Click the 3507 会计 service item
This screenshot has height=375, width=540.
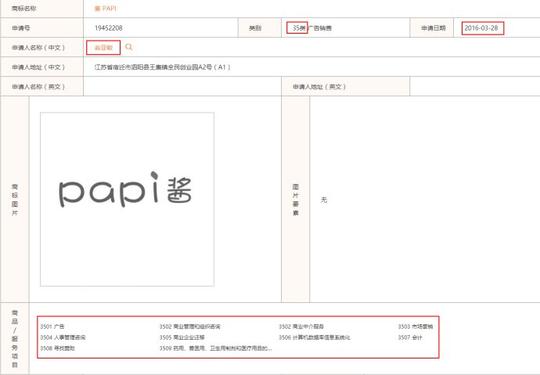(x=410, y=337)
